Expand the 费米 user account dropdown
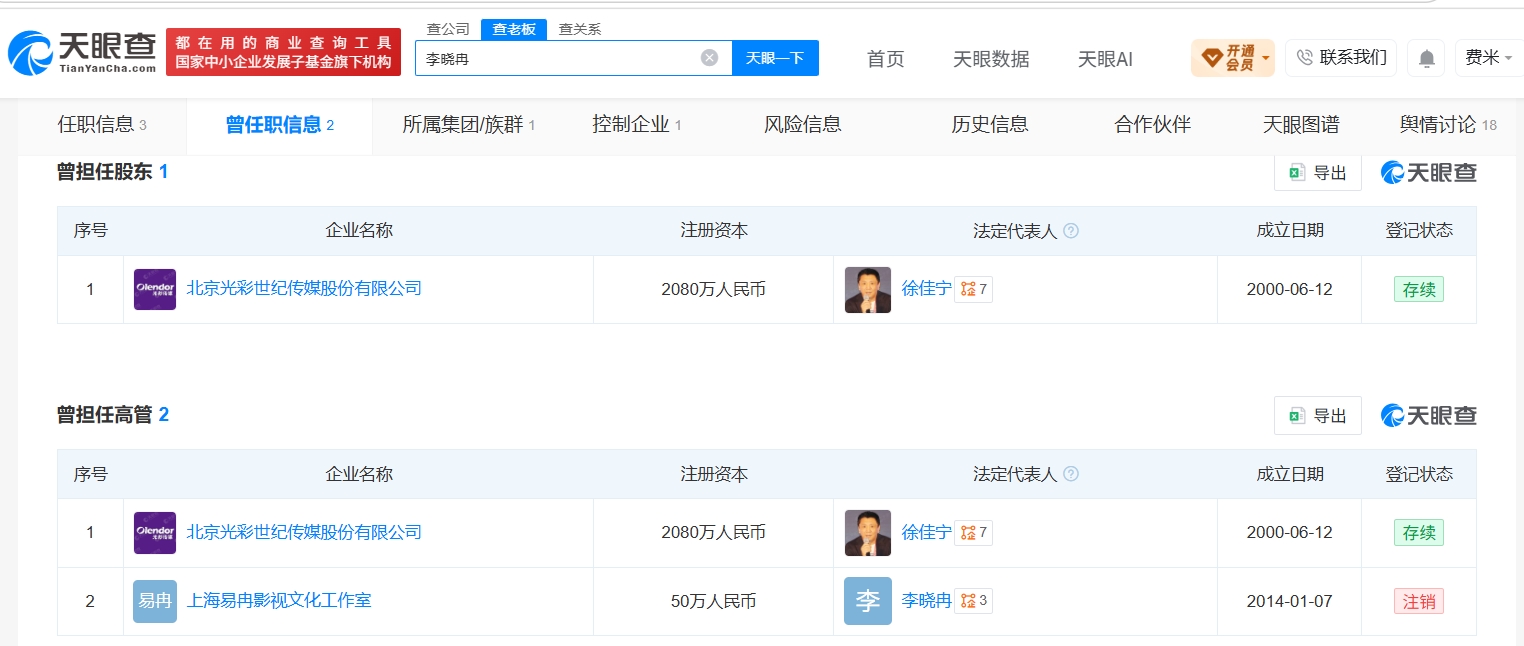The image size is (1524, 646). coord(1488,58)
